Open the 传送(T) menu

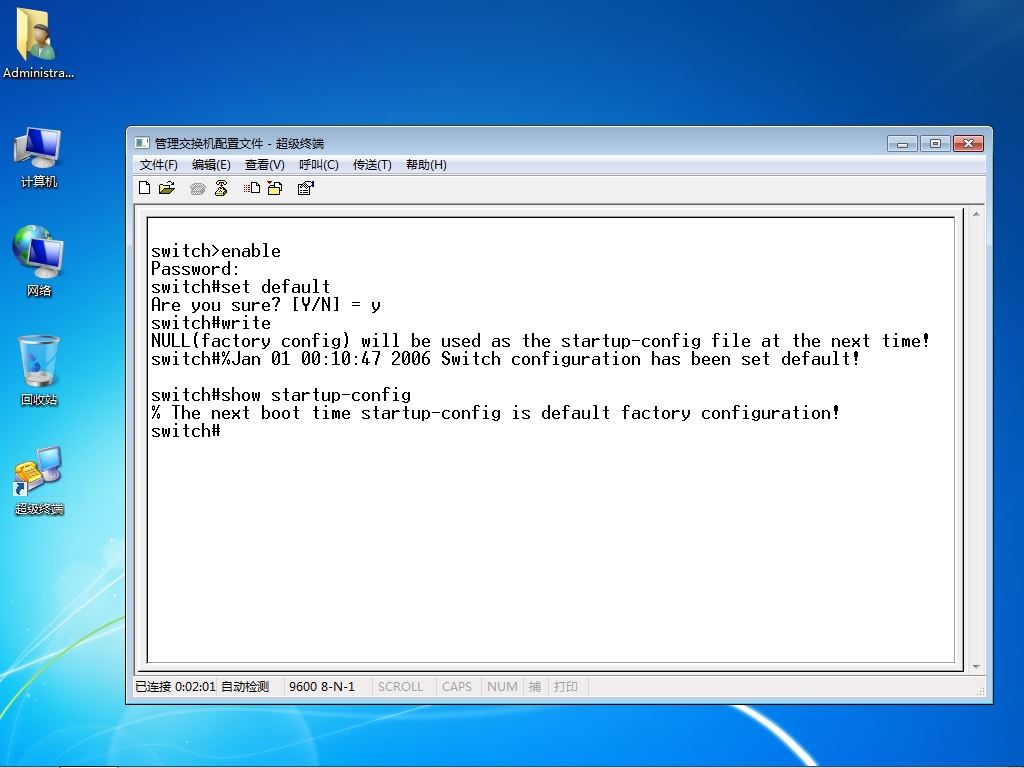(x=372, y=165)
